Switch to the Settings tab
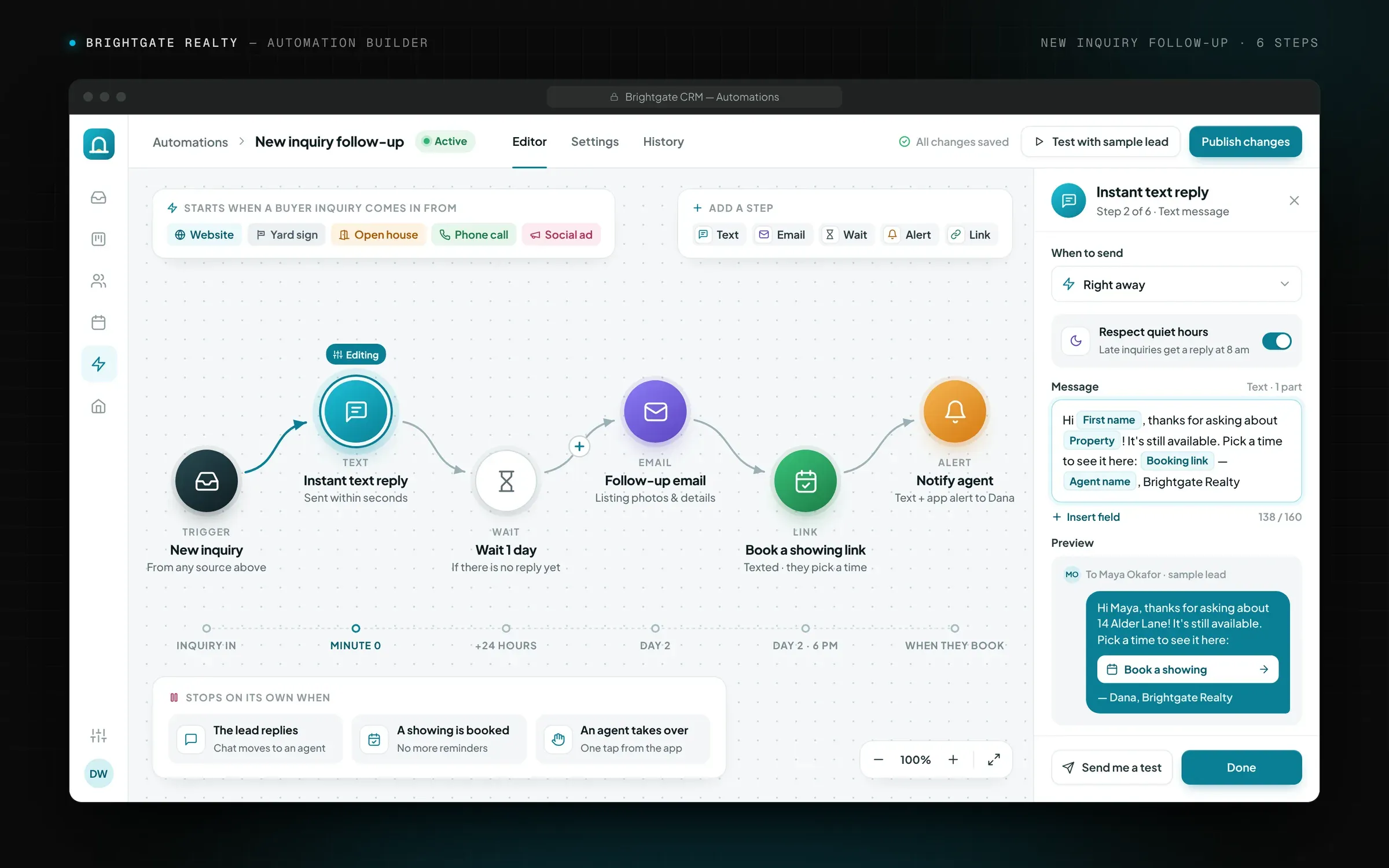 (594, 142)
